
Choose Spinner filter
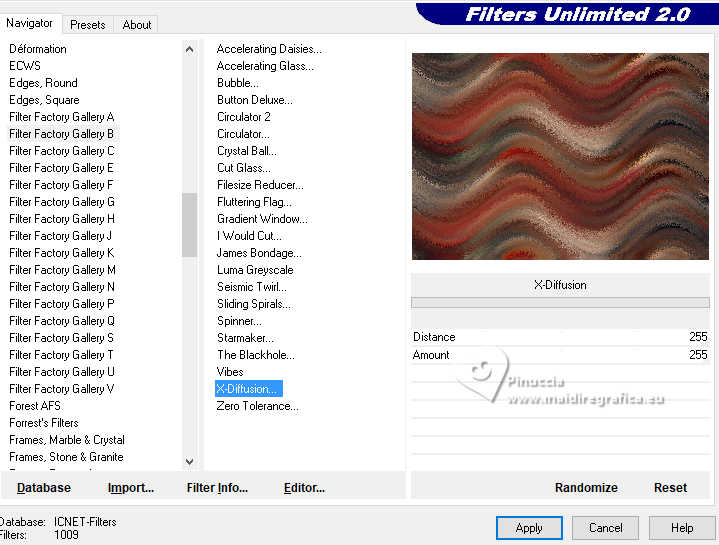click(x=239, y=320)
